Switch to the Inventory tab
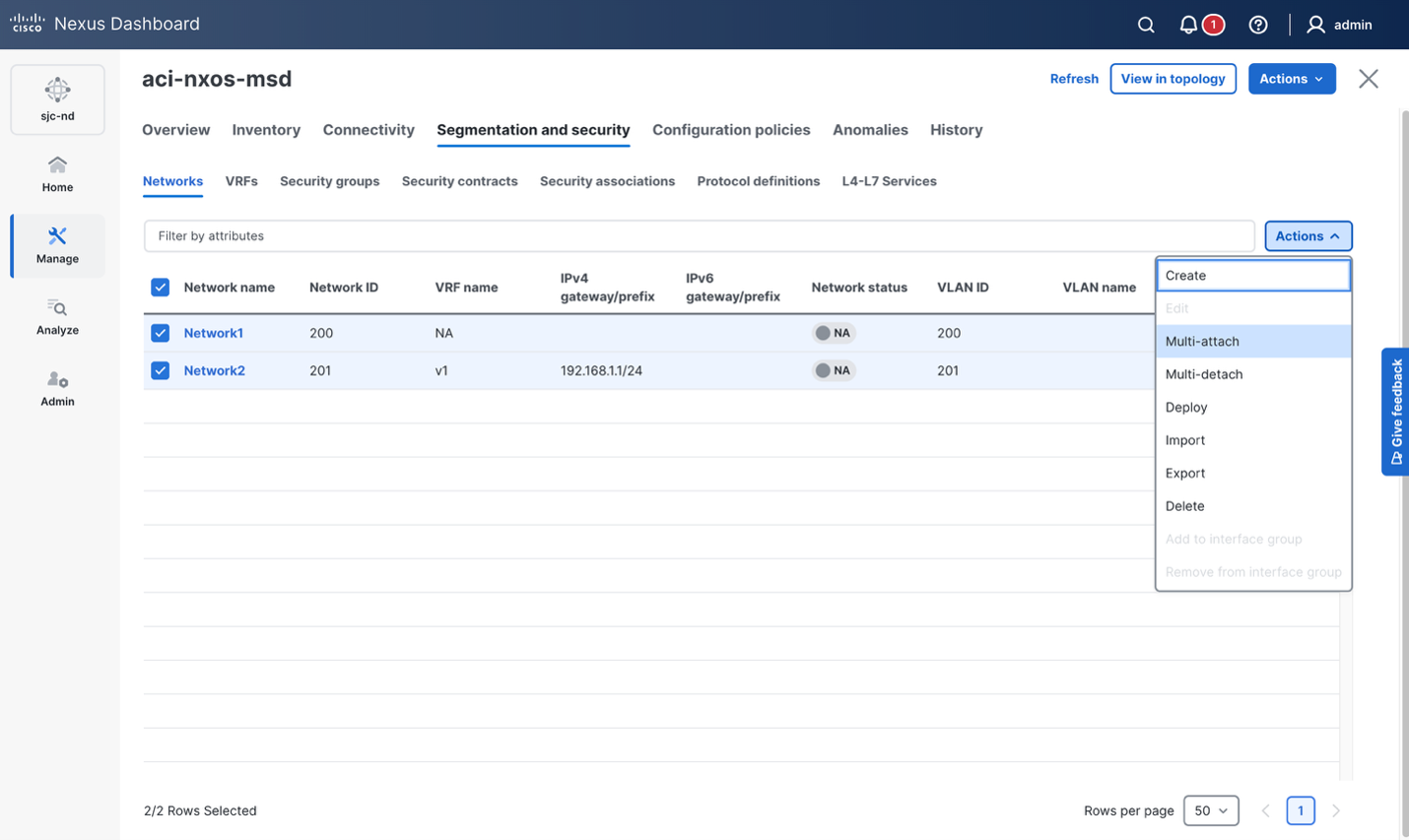The image size is (1409, 840). click(x=266, y=130)
